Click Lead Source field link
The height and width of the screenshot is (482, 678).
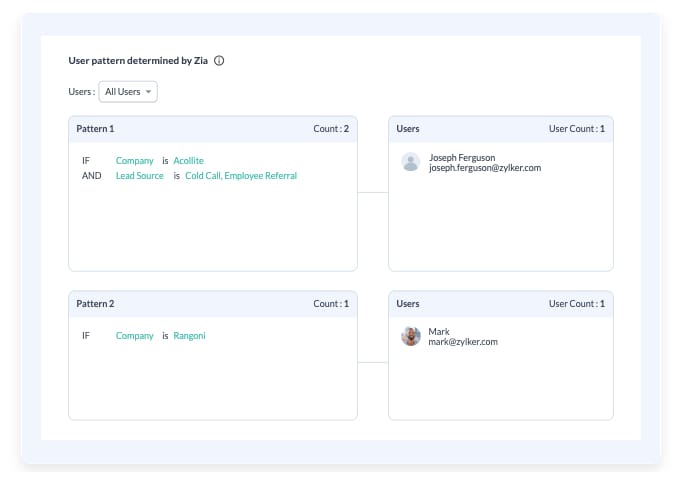pos(139,176)
